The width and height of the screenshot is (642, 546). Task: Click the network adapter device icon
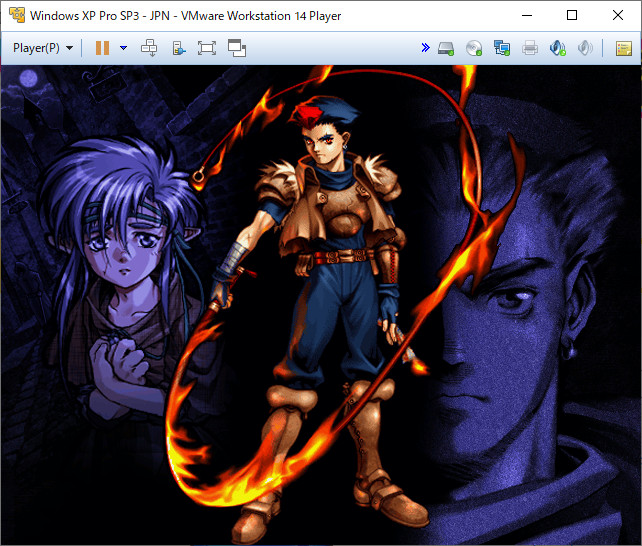[x=502, y=48]
